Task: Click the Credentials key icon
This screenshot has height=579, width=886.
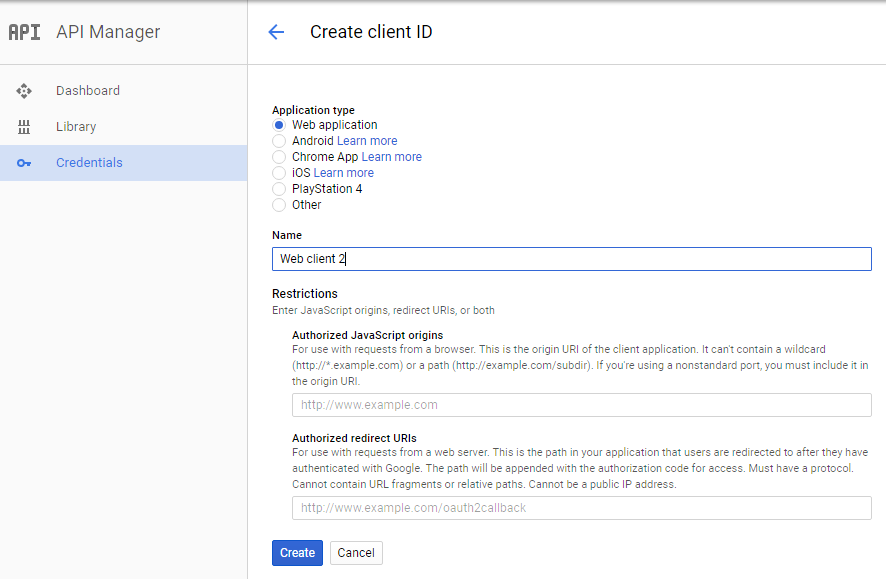Action: pyautogui.click(x=24, y=163)
